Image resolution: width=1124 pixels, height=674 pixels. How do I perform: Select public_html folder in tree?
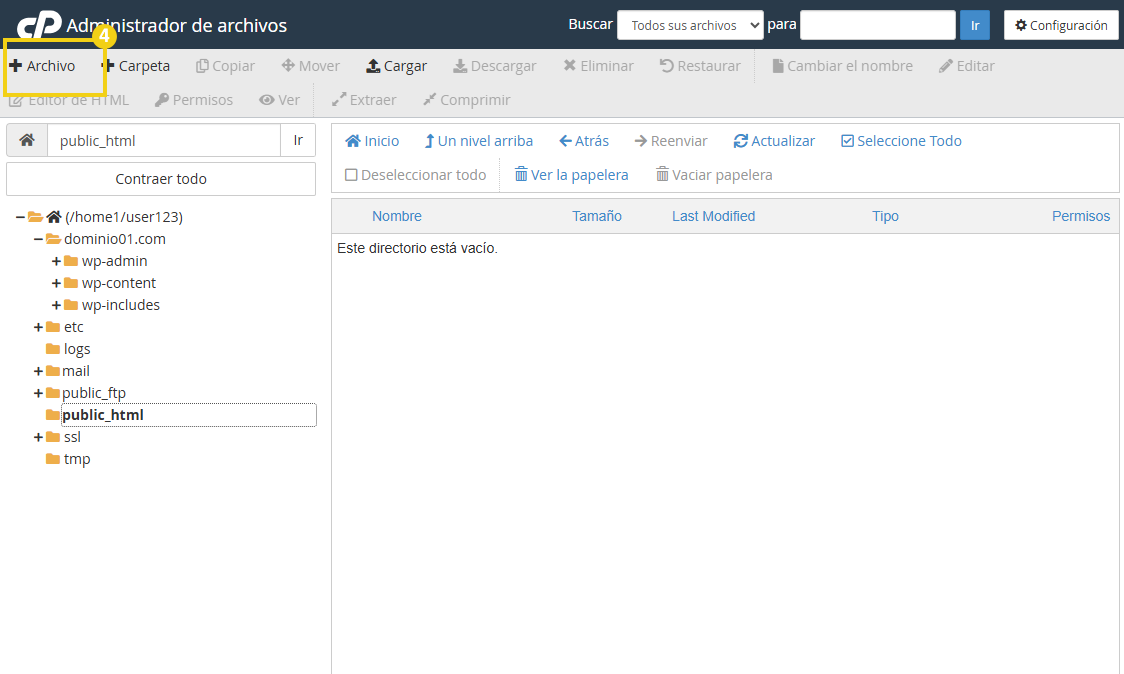[103, 415]
